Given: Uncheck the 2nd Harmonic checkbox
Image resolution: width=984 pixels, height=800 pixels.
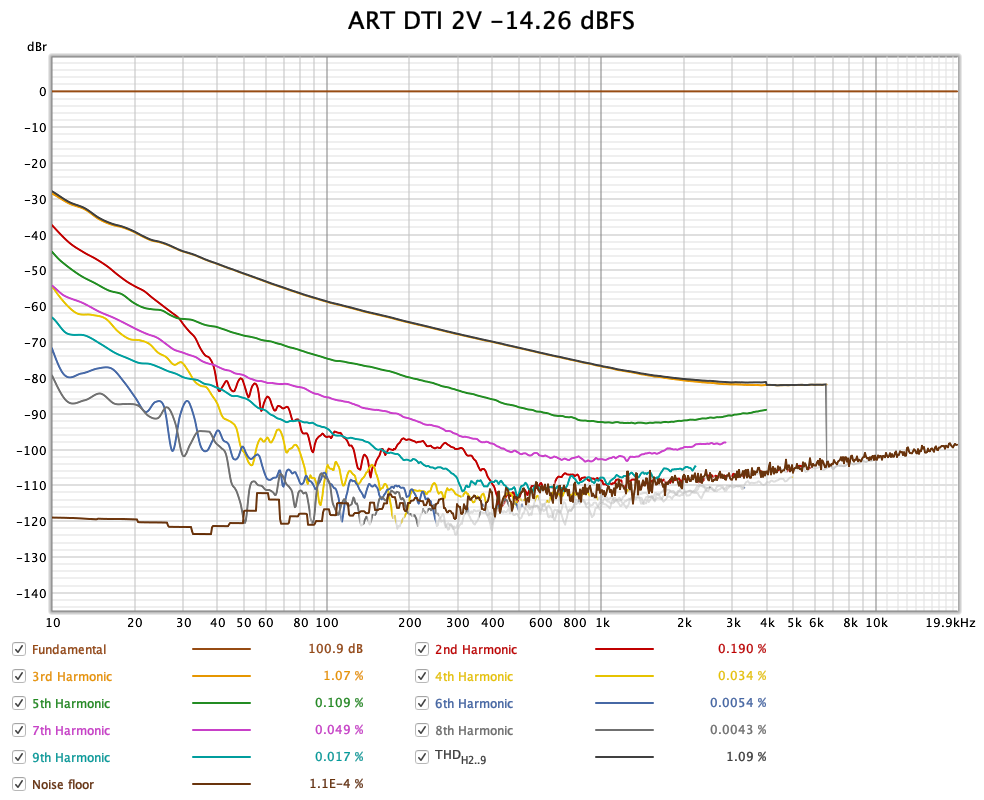Looking at the screenshot, I should (422, 649).
